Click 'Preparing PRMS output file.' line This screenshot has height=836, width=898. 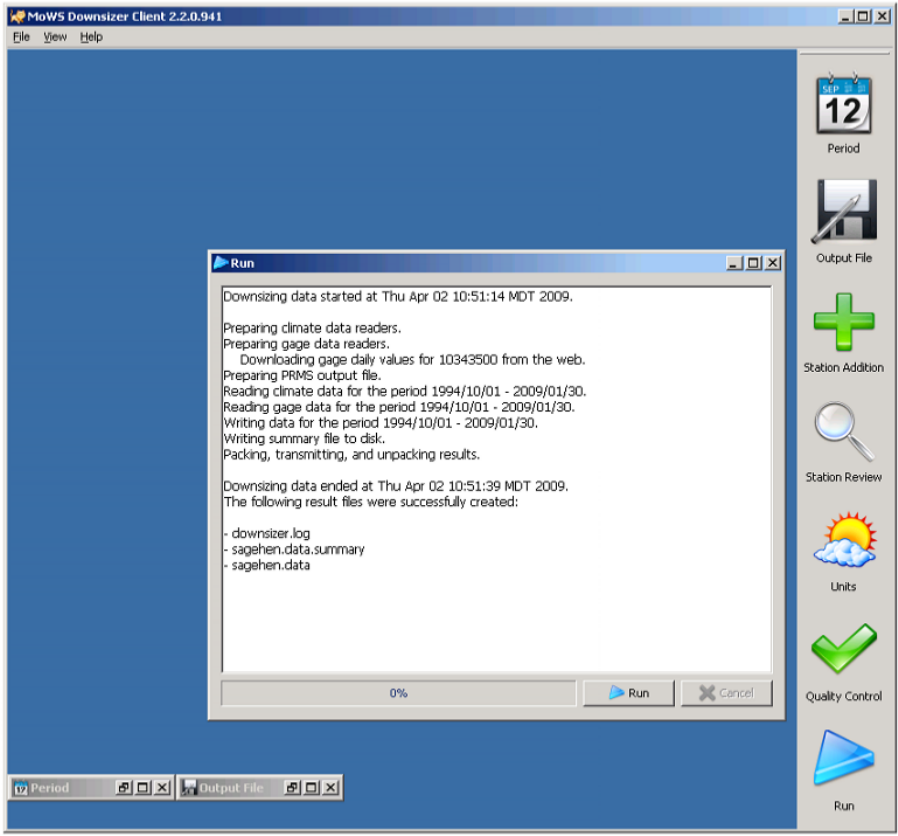tap(302, 376)
